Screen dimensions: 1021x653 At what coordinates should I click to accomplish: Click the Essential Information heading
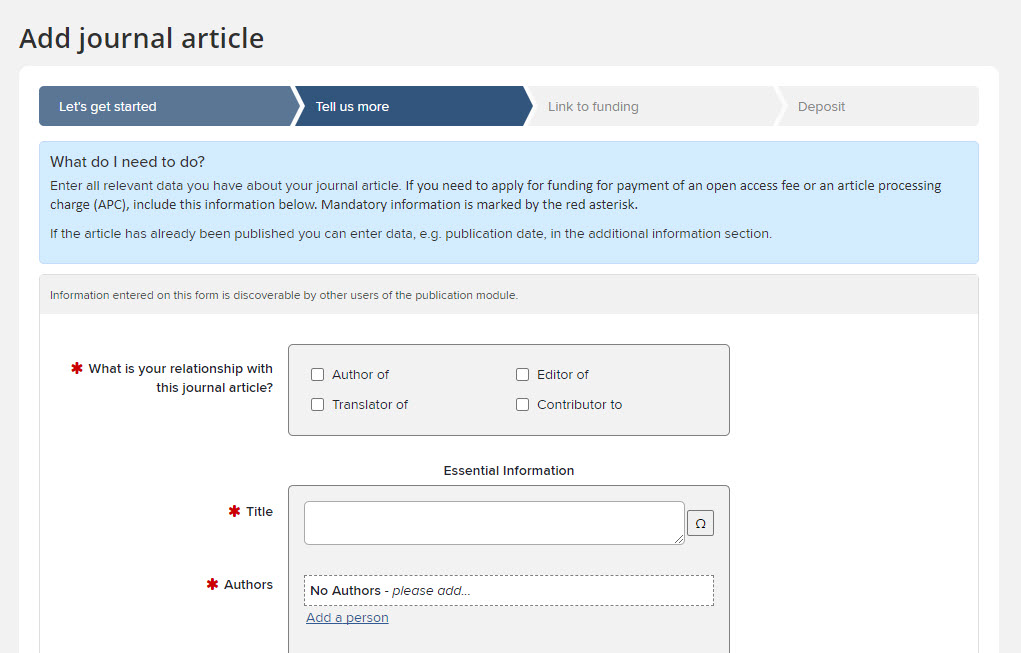click(x=508, y=470)
